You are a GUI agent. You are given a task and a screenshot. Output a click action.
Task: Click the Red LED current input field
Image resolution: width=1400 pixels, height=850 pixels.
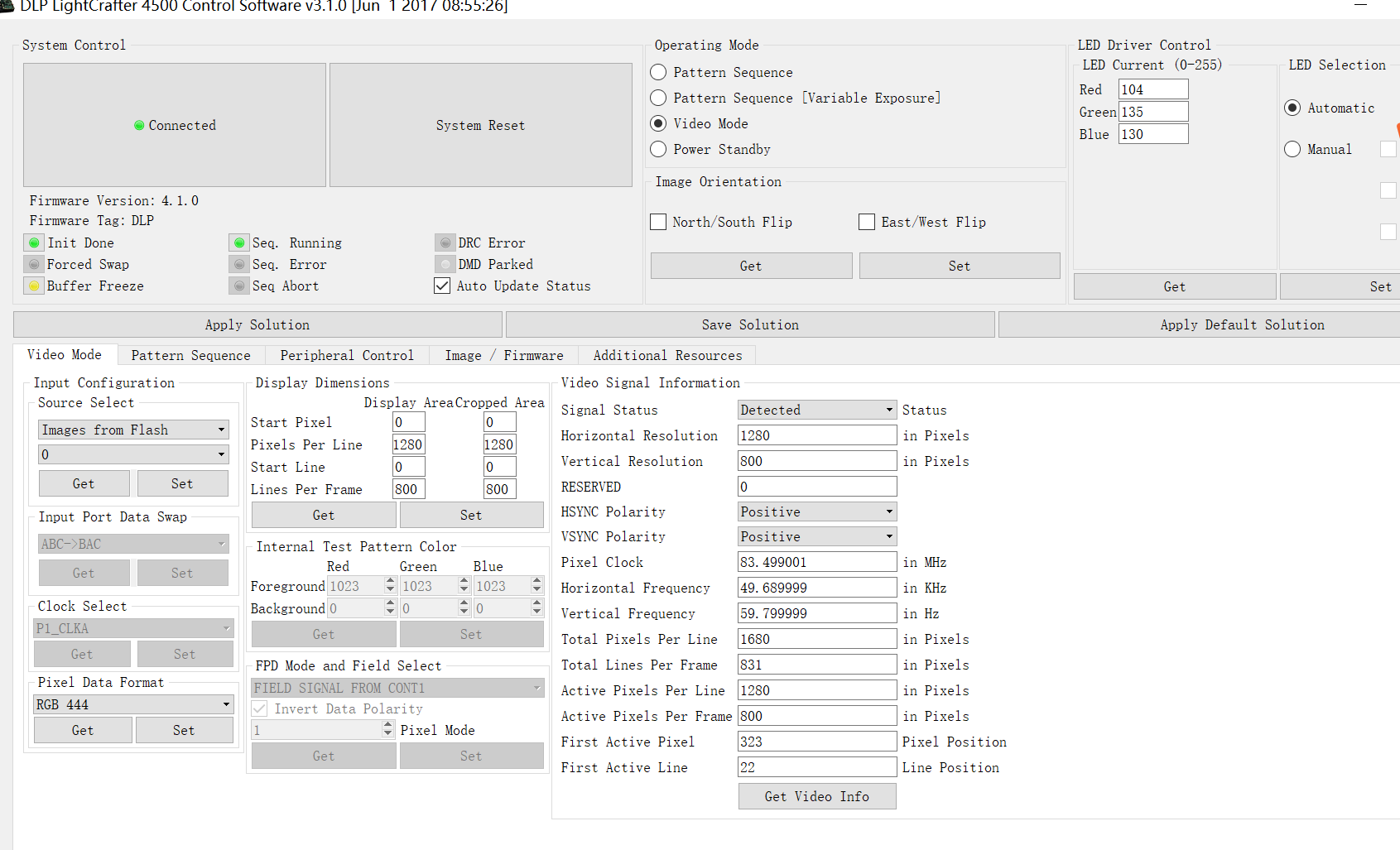[1152, 89]
